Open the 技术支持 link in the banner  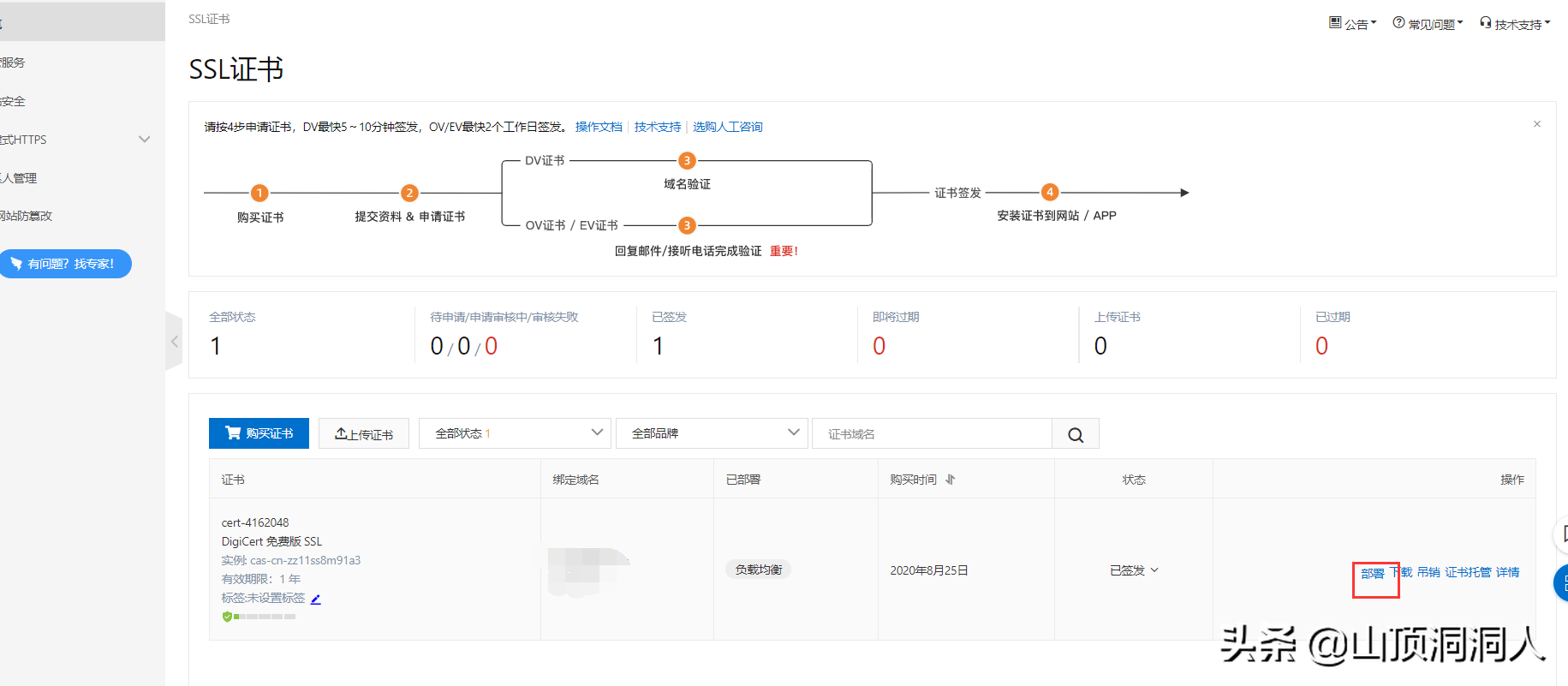click(658, 127)
